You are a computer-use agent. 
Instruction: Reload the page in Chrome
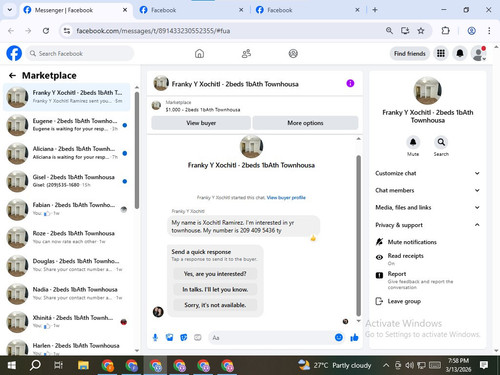[x=46, y=31]
